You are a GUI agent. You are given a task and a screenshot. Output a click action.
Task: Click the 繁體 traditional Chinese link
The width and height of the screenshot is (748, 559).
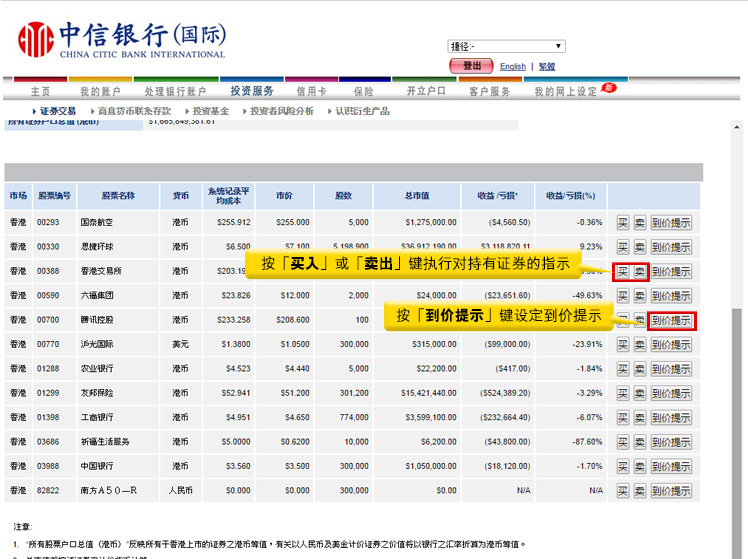point(547,67)
